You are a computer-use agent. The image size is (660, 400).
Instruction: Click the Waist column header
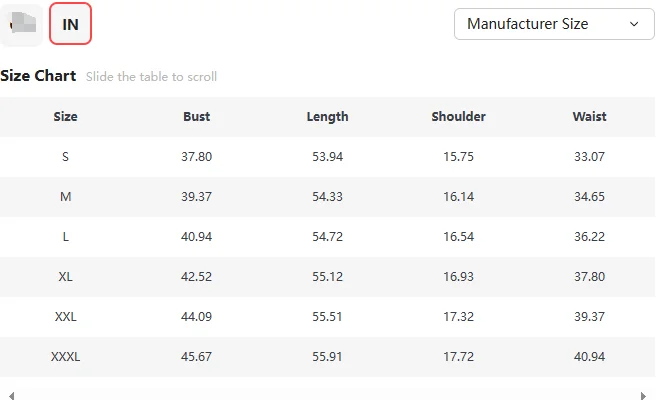(589, 116)
